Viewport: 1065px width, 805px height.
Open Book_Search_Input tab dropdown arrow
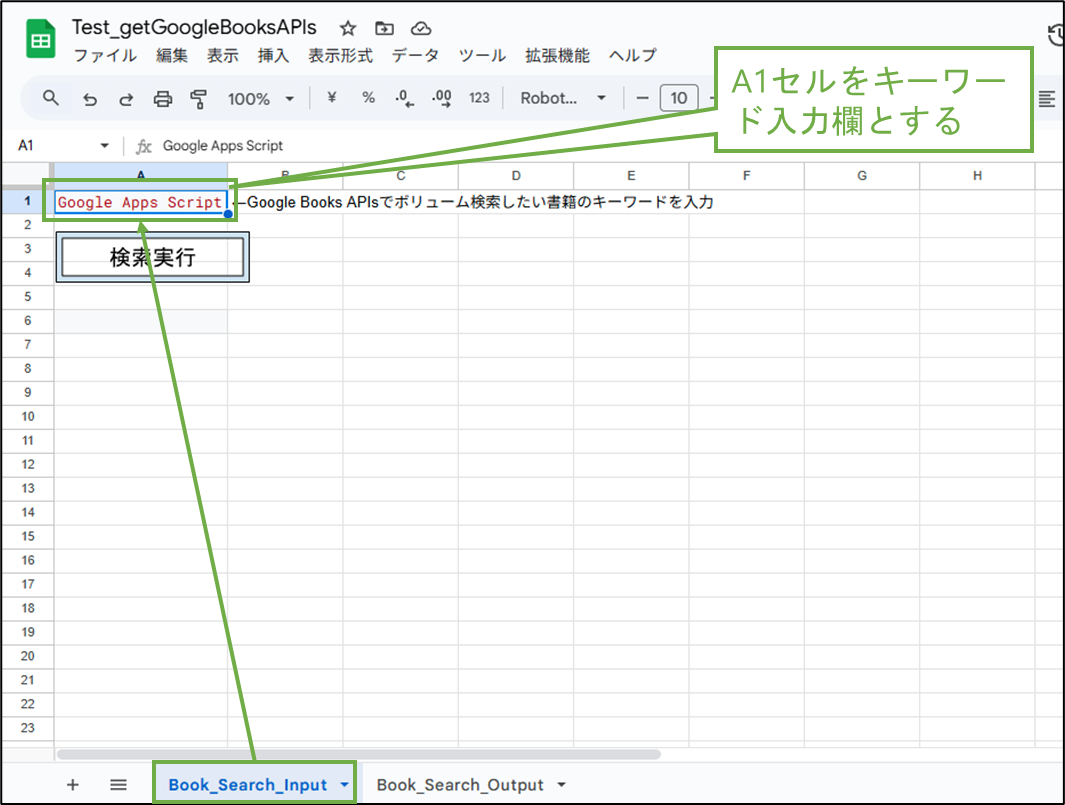pyautogui.click(x=345, y=785)
